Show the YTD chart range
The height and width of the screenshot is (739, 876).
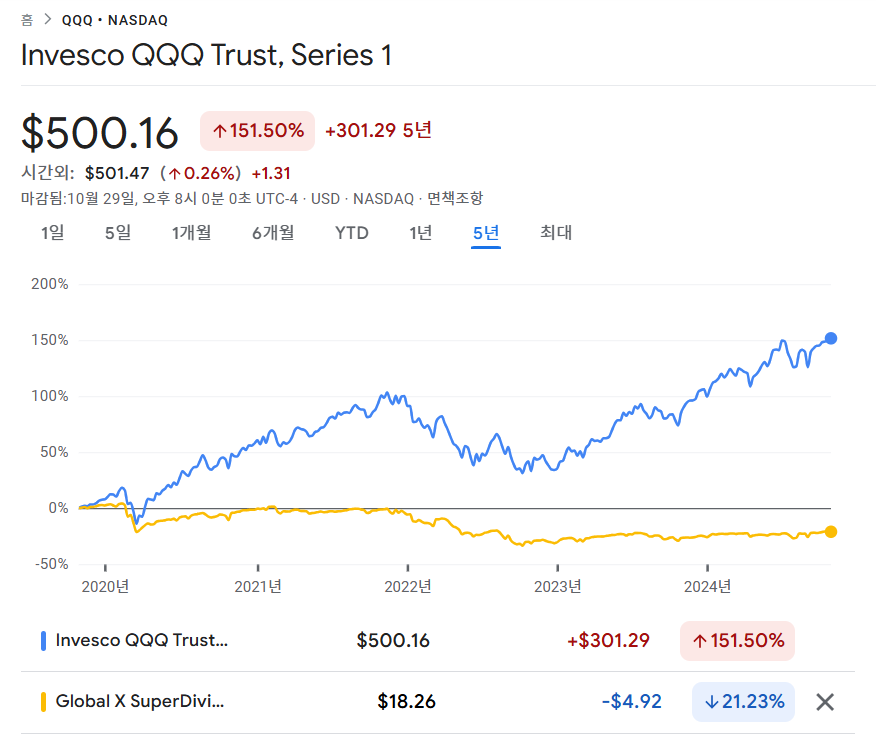click(351, 232)
